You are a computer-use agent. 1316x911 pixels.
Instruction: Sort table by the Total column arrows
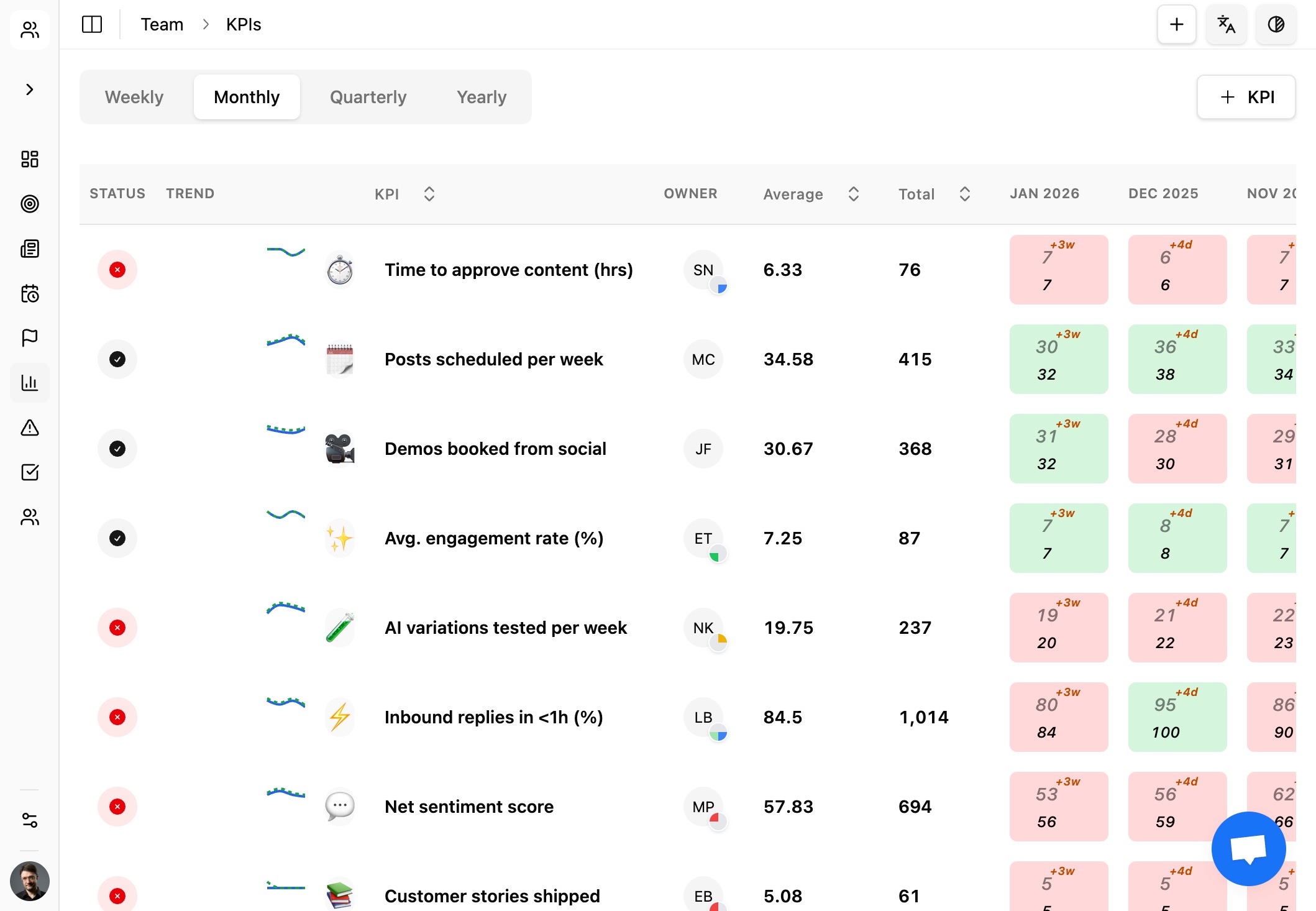[x=964, y=194]
